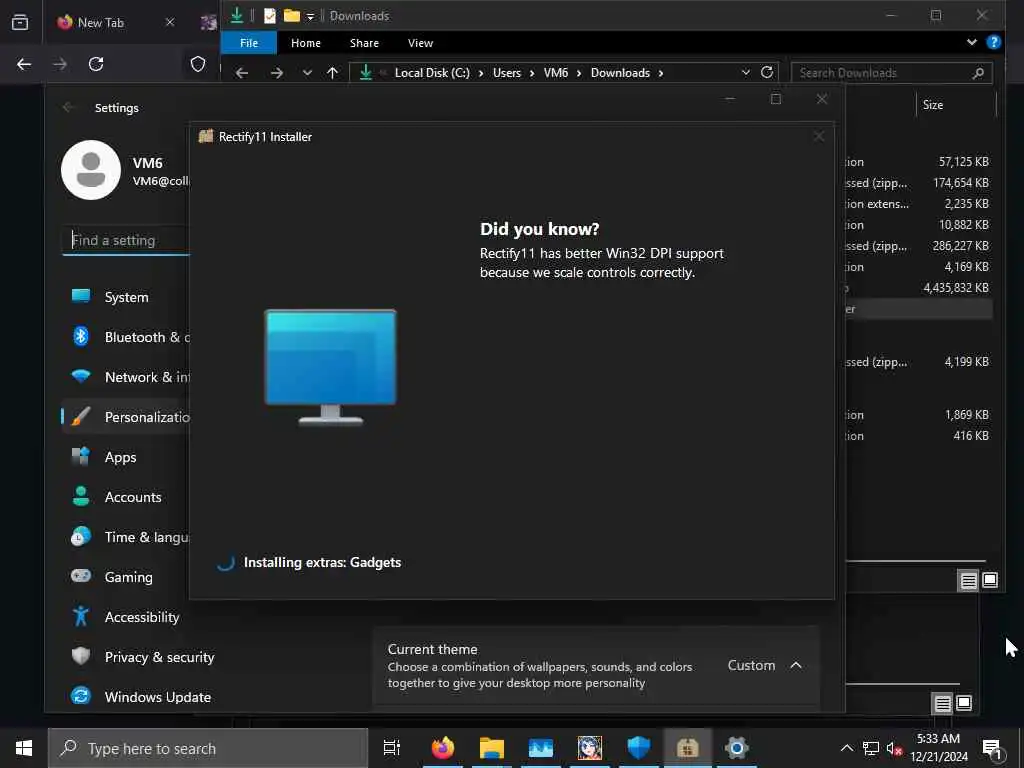
Task: Open the System settings category
Action: pos(125,297)
